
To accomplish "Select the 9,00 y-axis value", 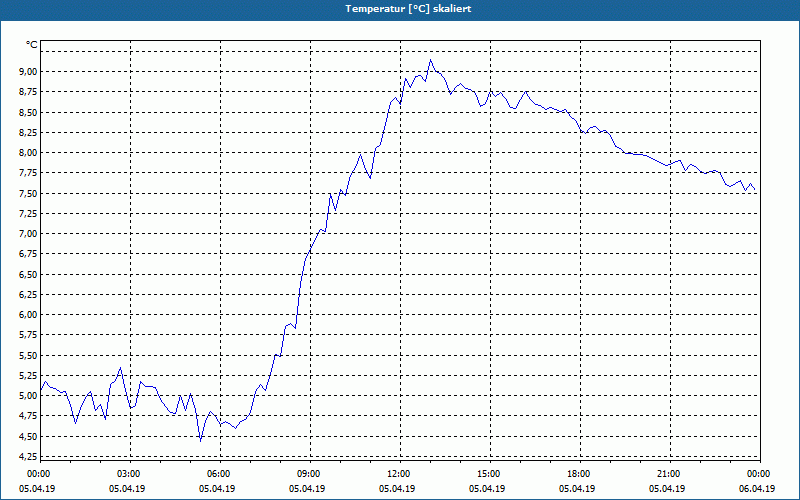I will pyautogui.click(x=28, y=72).
